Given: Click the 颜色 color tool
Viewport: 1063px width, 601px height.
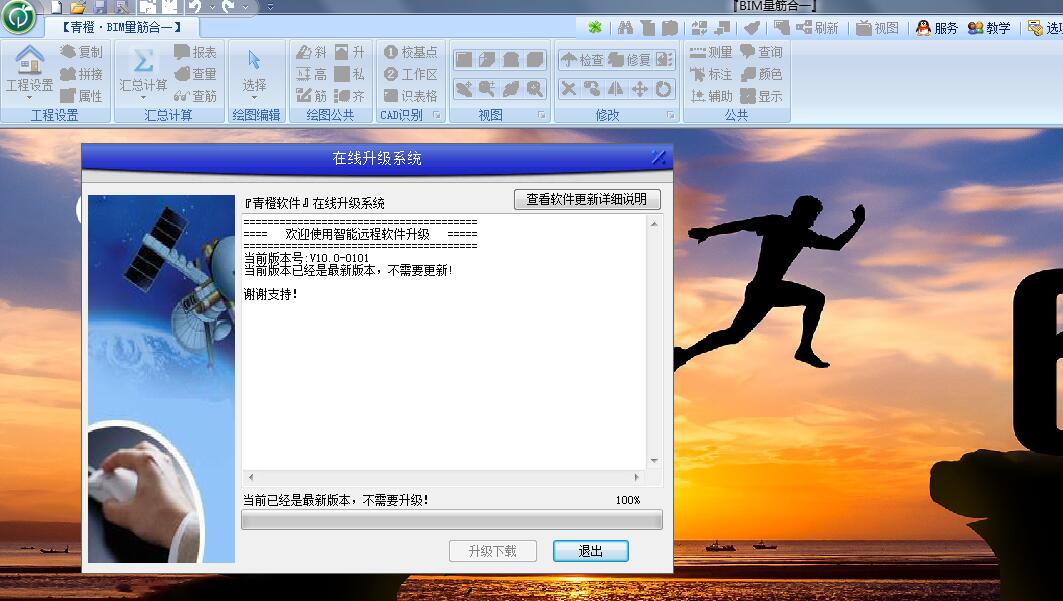Looking at the screenshot, I should point(761,74).
